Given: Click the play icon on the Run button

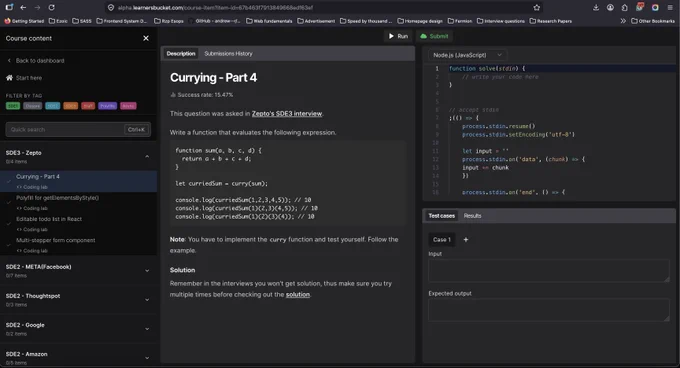Looking at the screenshot, I should pyautogui.click(x=391, y=36).
